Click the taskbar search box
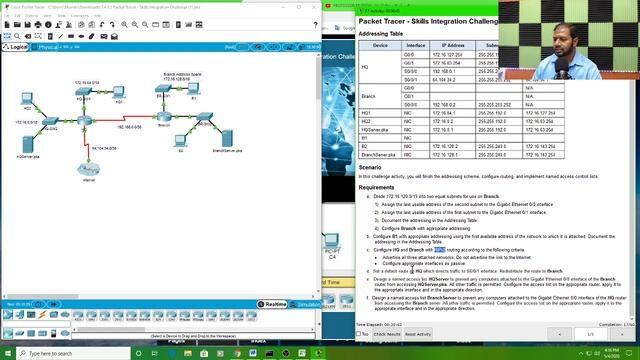This screenshot has height=360, width=640. 73,353
